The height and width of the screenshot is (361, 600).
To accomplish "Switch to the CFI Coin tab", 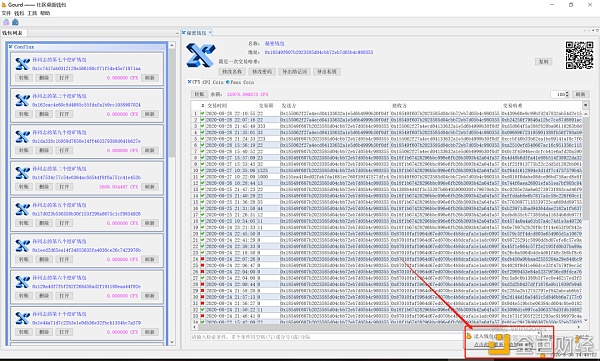I will [213, 82].
